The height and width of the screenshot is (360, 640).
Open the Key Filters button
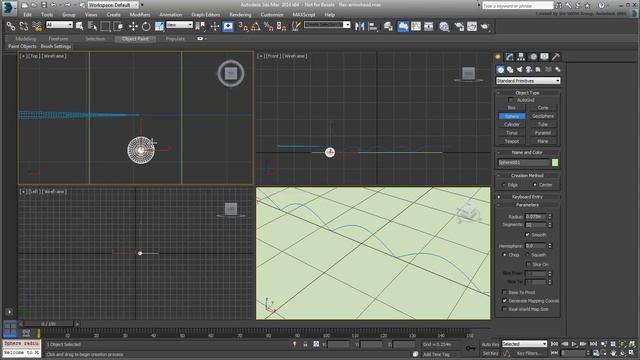(529, 353)
